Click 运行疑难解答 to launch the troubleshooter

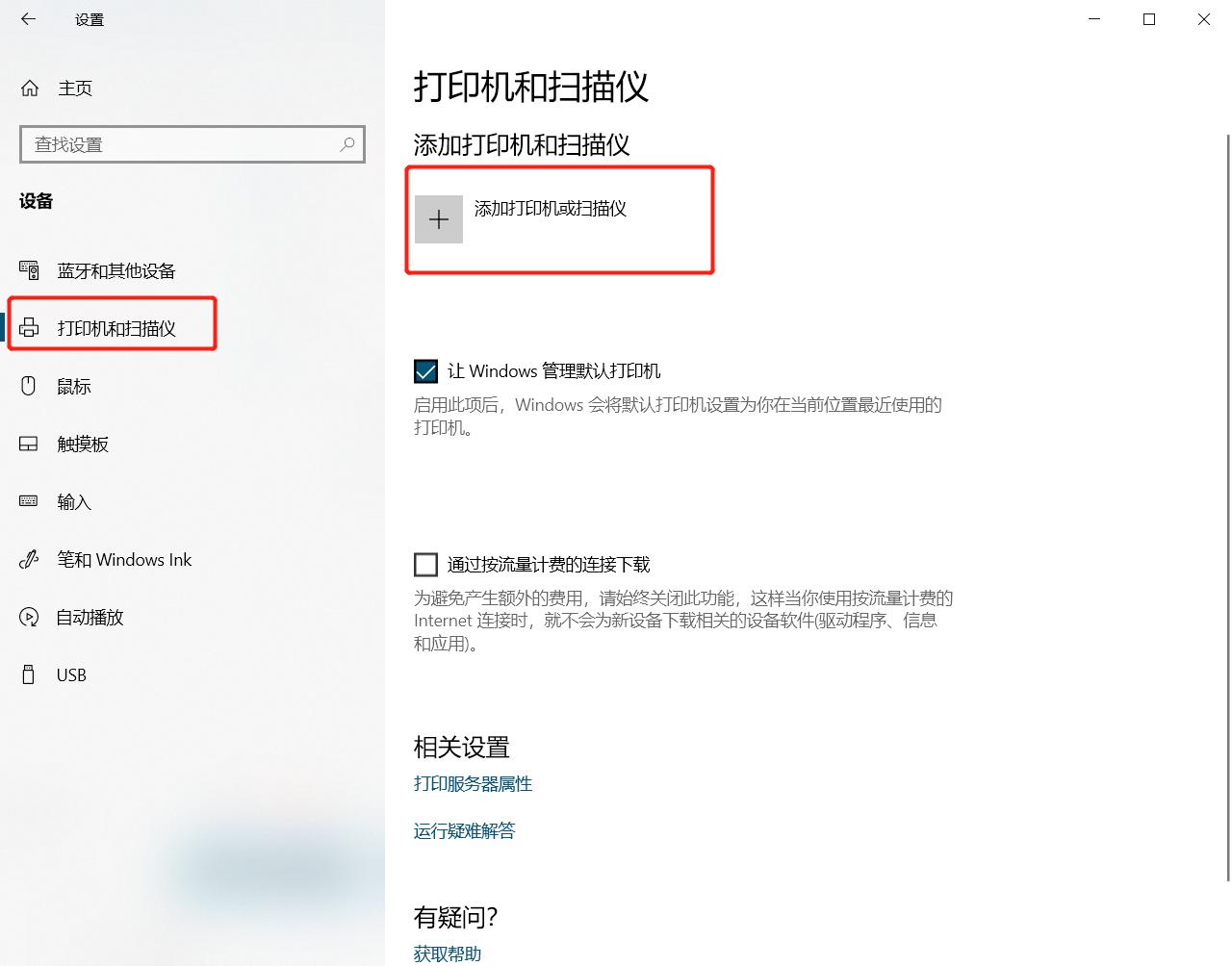[x=465, y=830]
